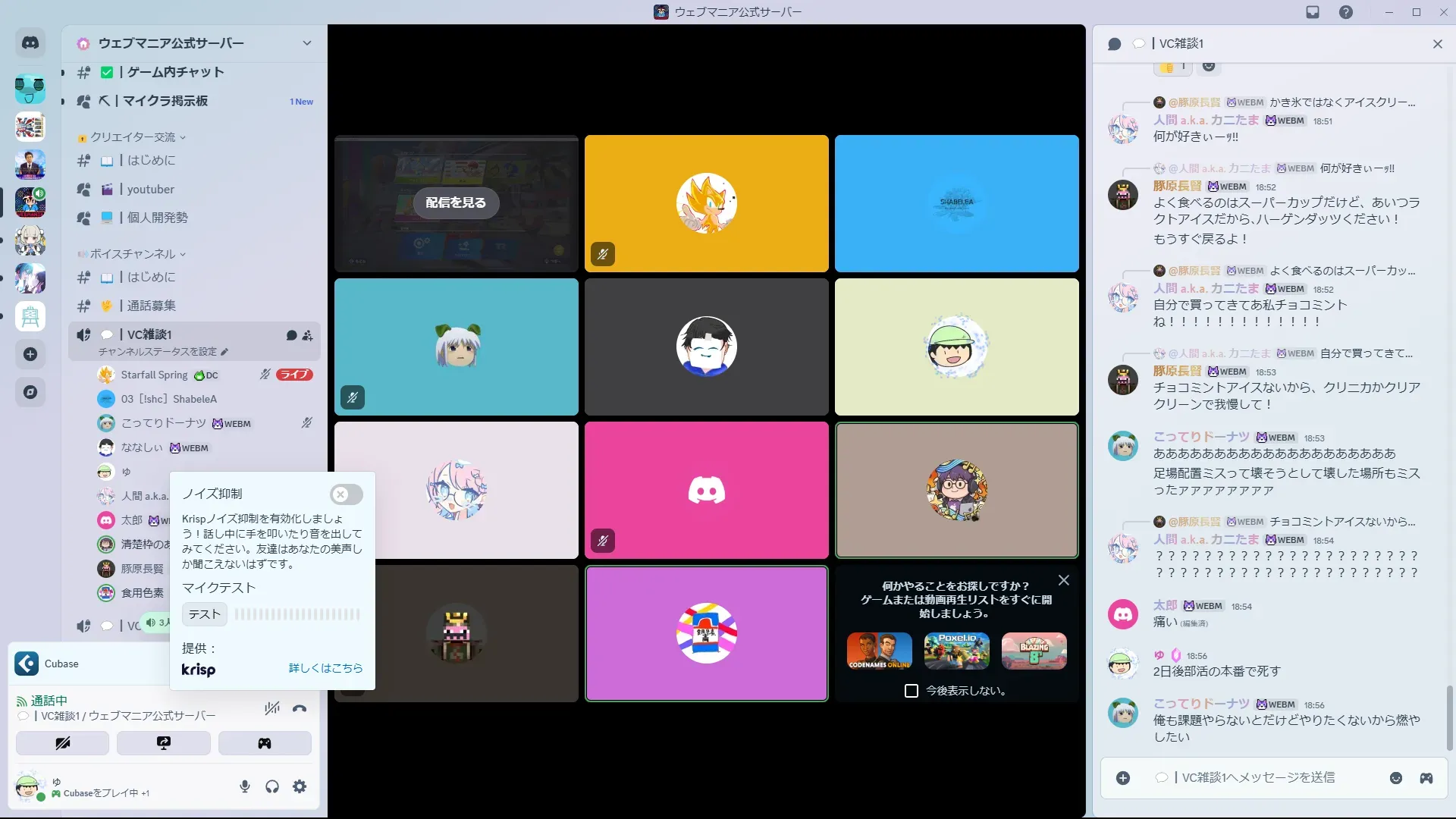
Task: Select the 通話募集 channel
Action: [x=152, y=306]
